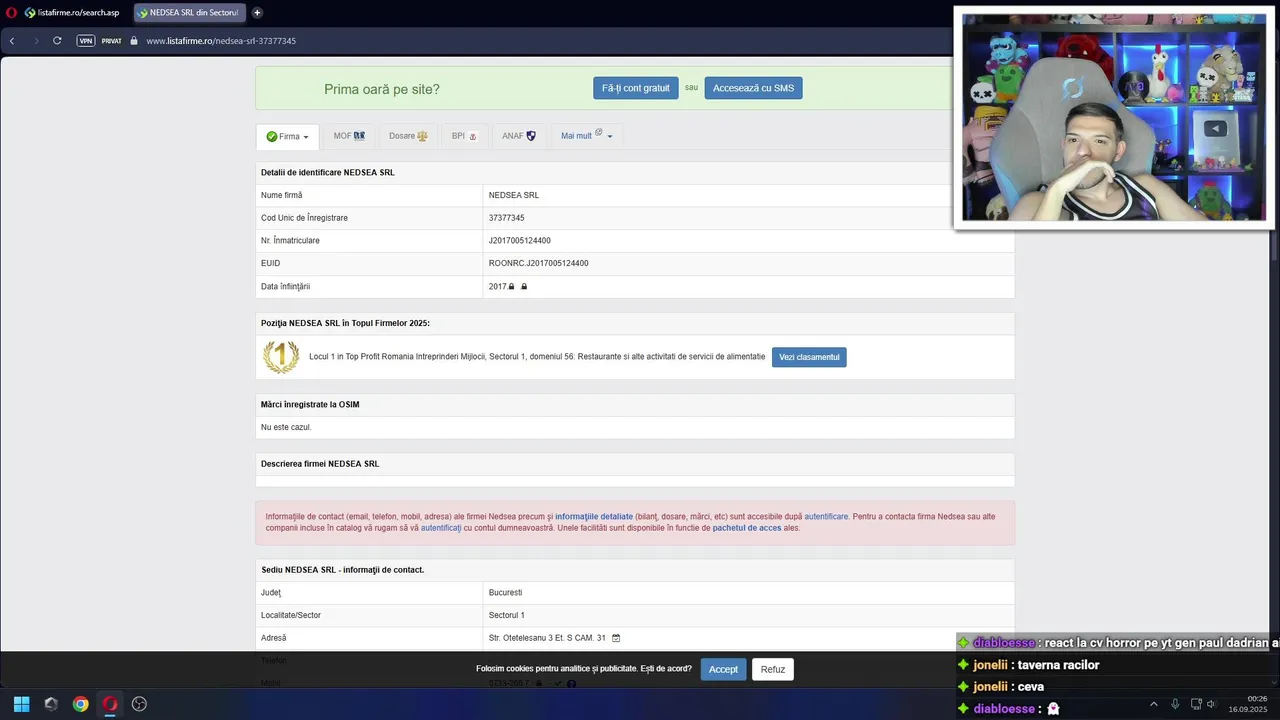Click the map icon beside the address
This screenshot has width=1280, height=720.
[x=616, y=638]
